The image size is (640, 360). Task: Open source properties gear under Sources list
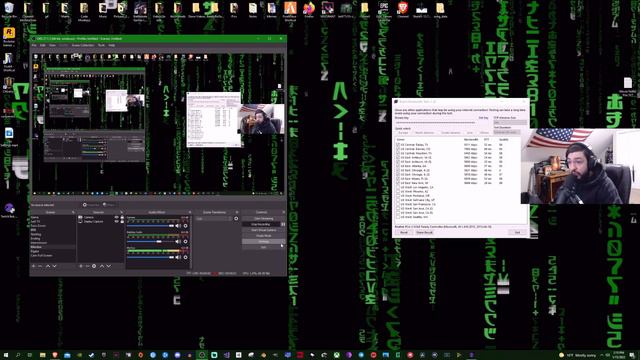(x=94, y=266)
